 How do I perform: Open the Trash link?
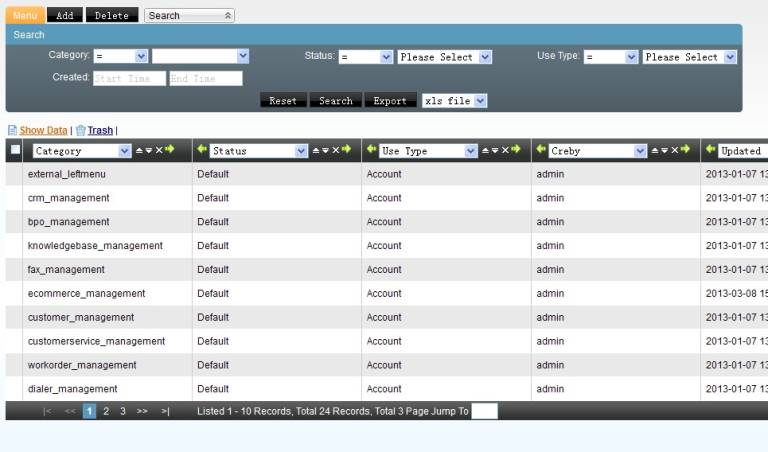(x=100, y=130)
